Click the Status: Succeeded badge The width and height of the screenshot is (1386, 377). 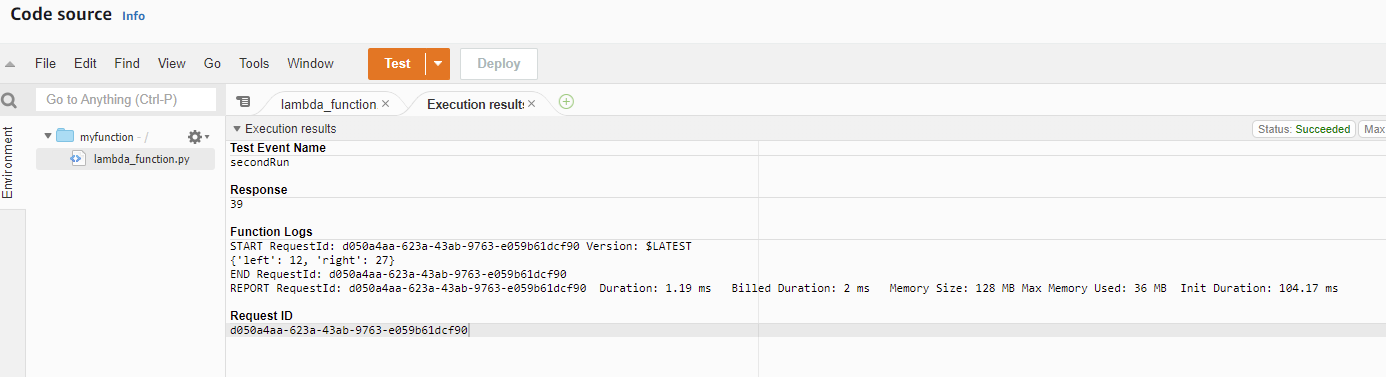(1304, 129)
